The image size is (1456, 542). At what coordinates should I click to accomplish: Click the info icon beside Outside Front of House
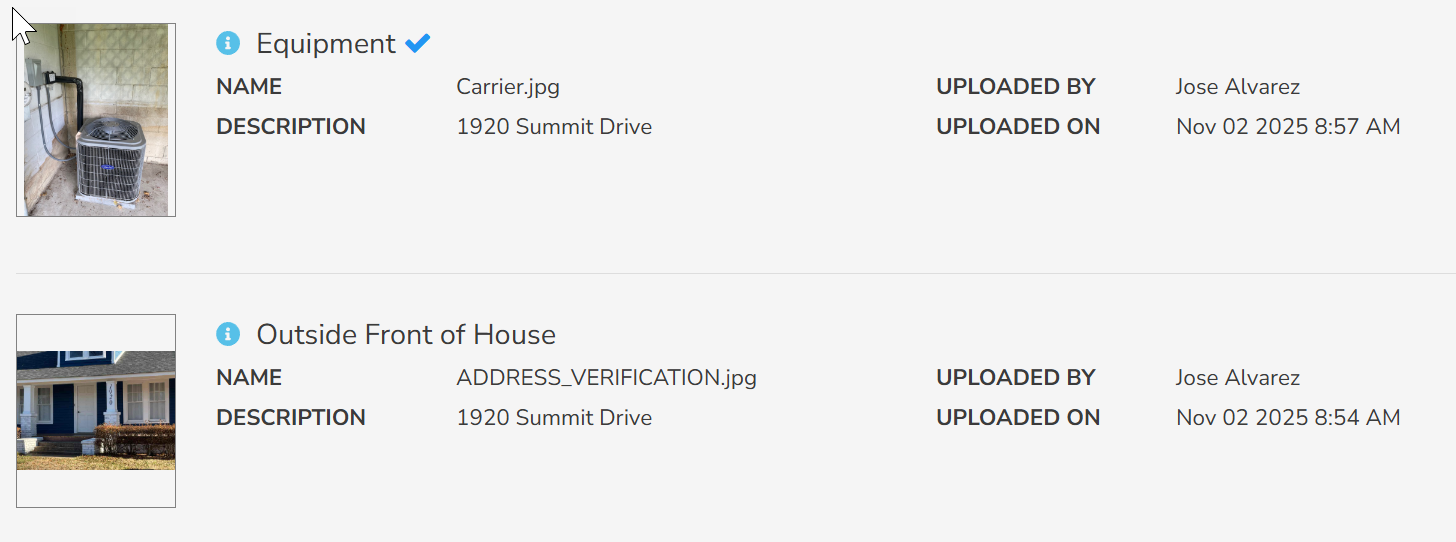(228, 334)
